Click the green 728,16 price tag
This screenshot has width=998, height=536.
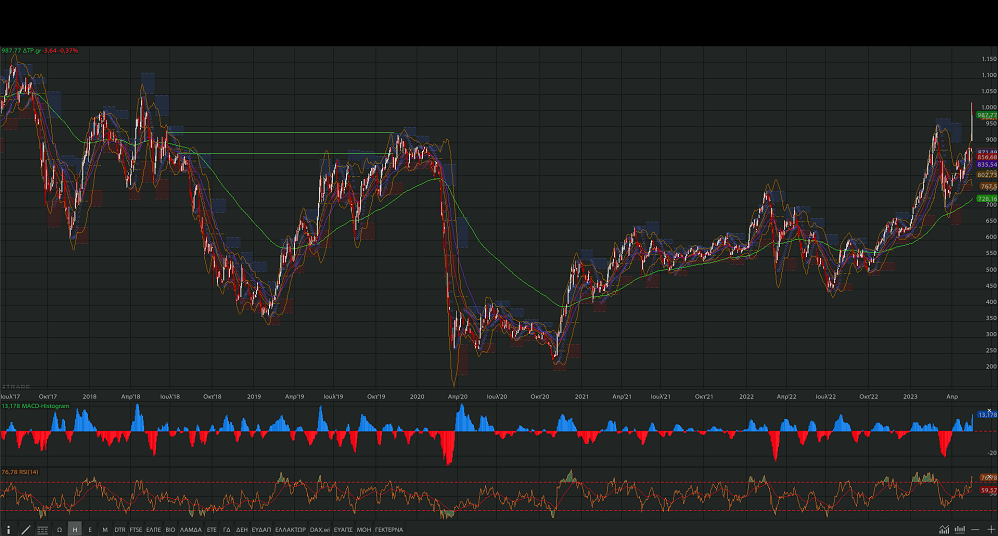(987, 199)
